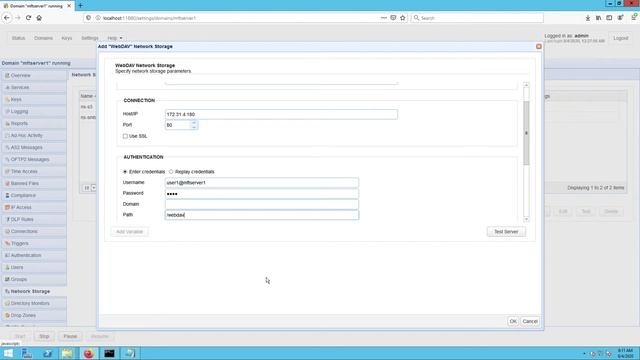Open the Settings menu
640x360 pixels.
click(90, 38)
